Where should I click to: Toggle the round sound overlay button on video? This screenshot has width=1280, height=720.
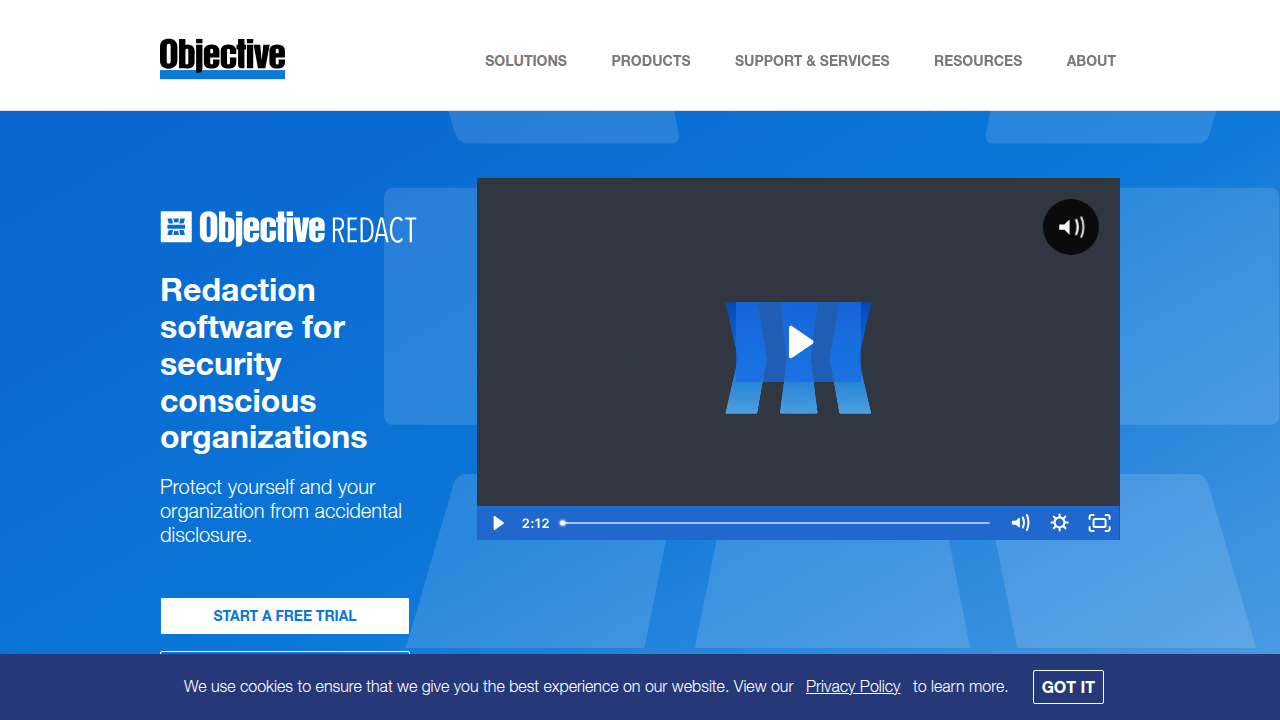[1071, 227]
